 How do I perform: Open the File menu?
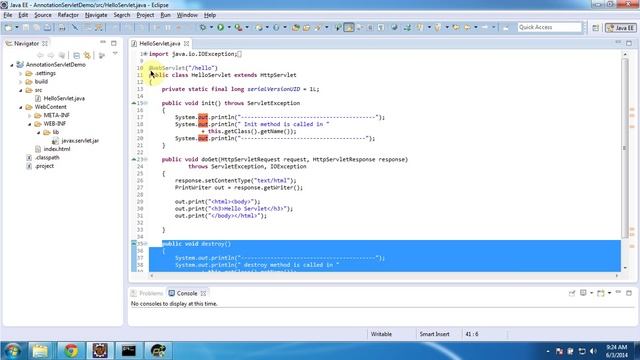[8, 15]
